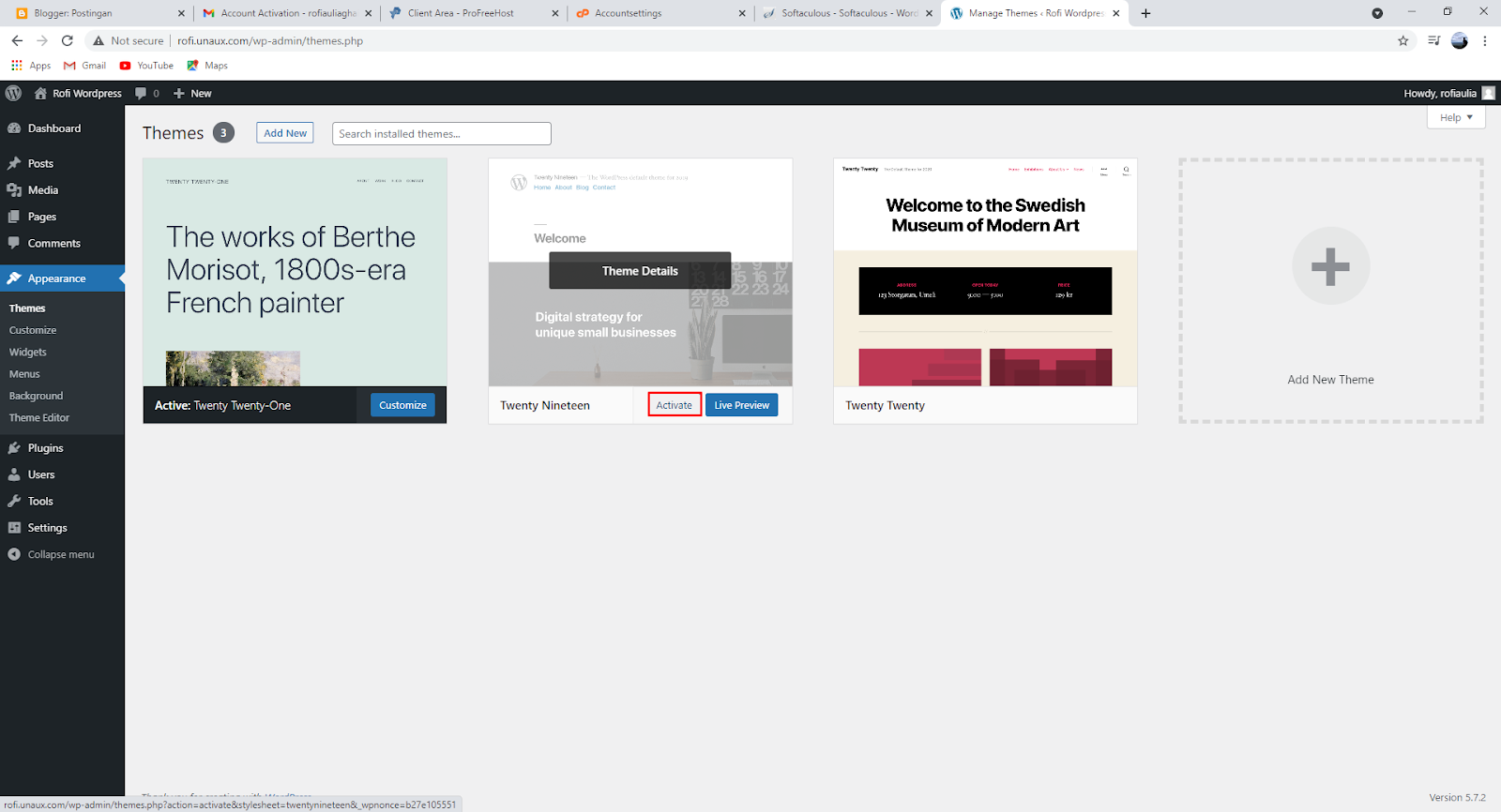Close the Manage Themes tab

pos(1116,13)
